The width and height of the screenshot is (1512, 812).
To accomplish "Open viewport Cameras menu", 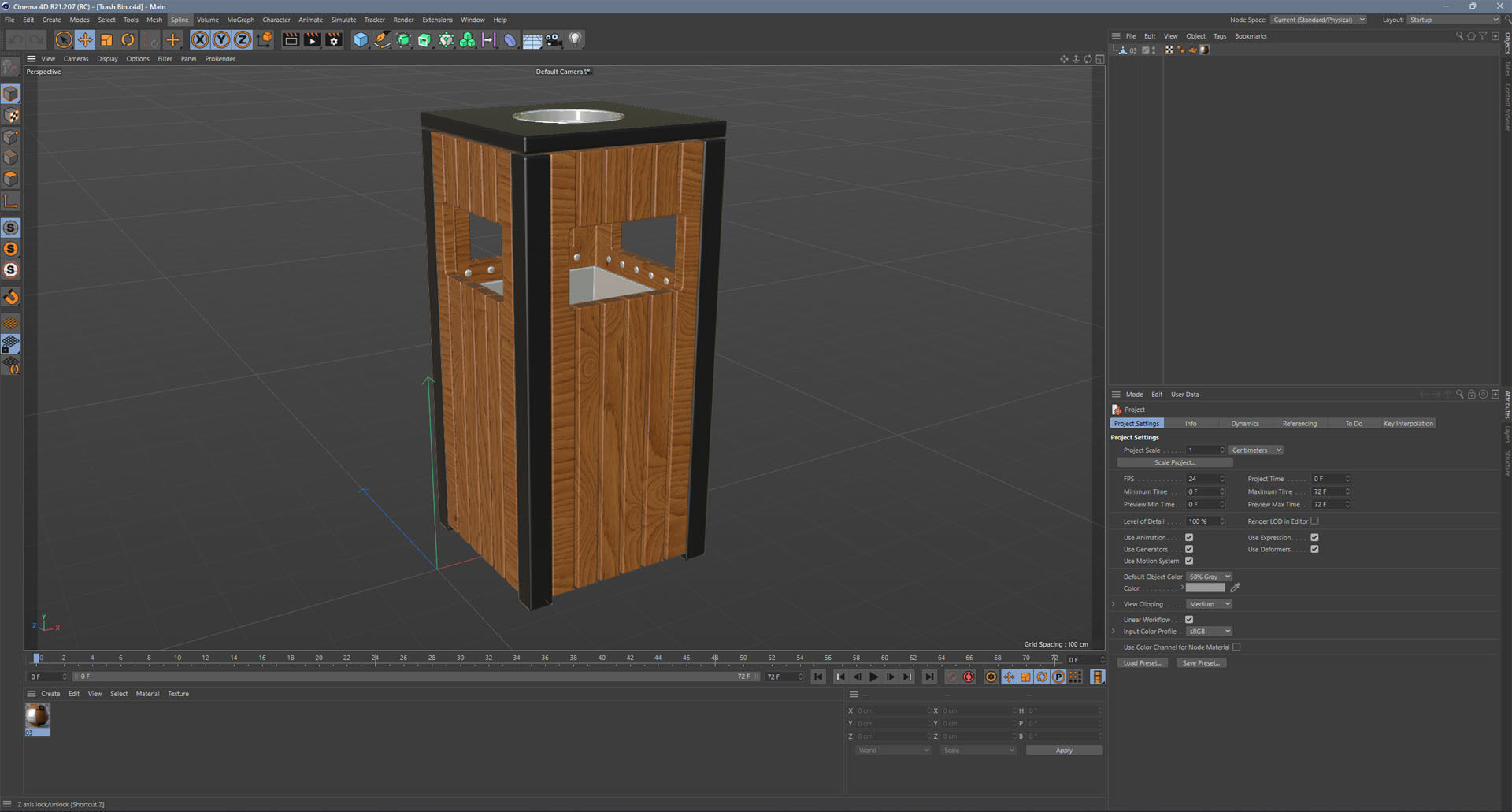I will (x=76, y=58).
